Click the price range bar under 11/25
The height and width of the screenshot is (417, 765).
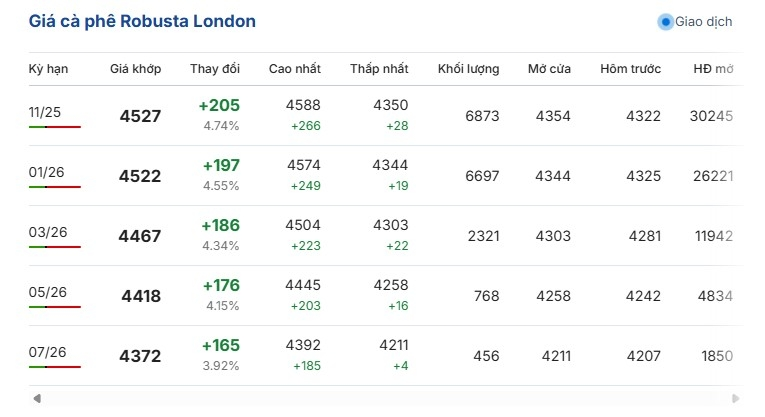[x=55, y=128]
